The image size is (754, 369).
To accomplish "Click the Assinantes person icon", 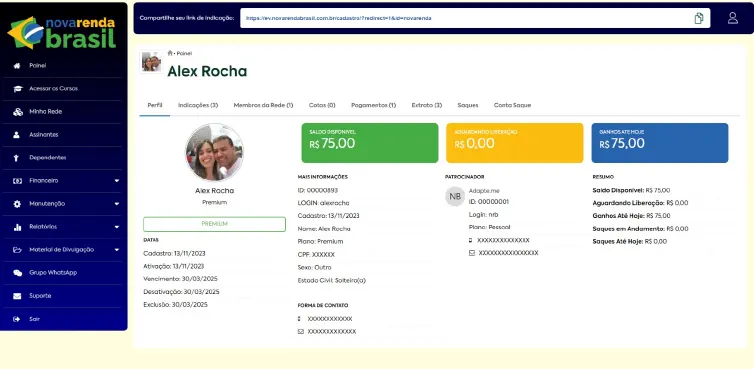I will click(17, 135).
